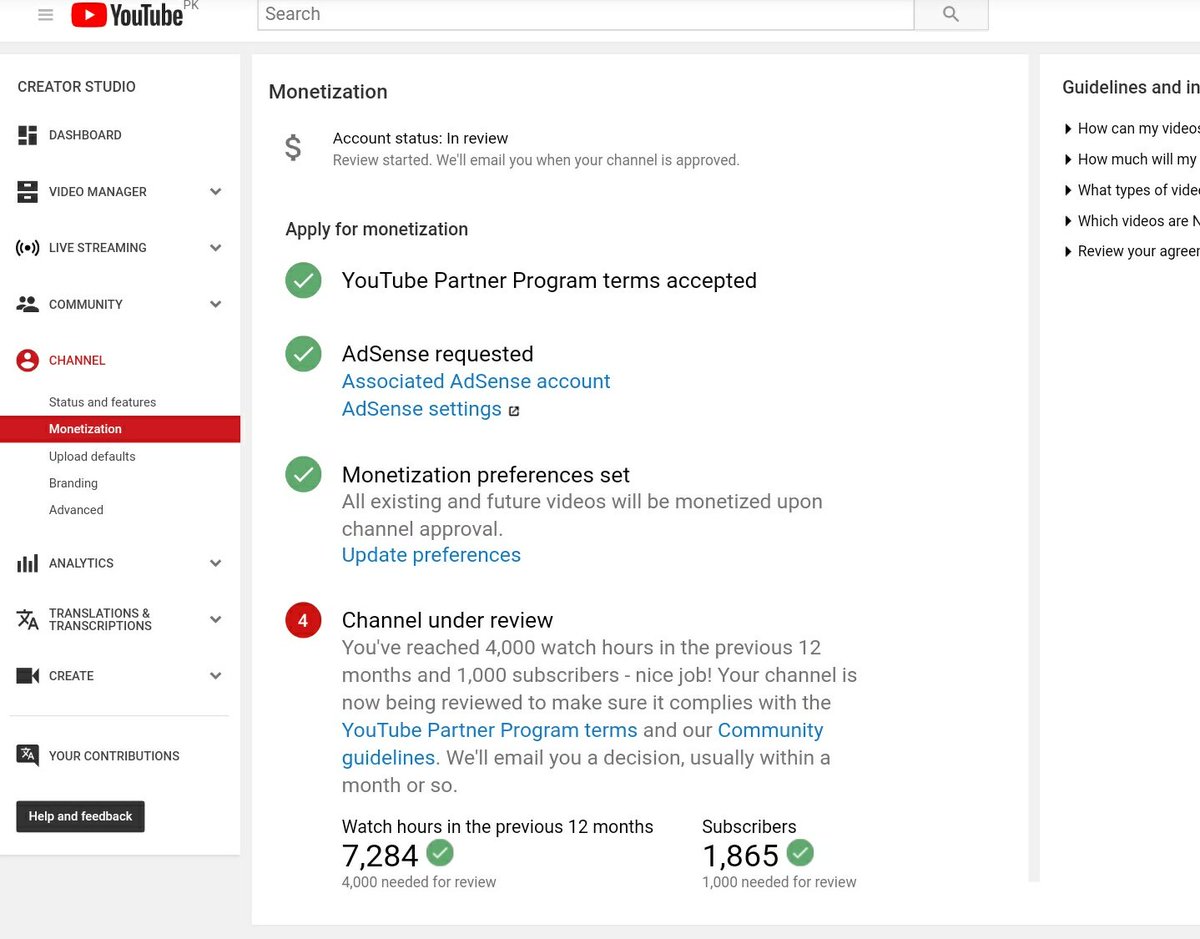Click '1,000 needed for review' text
The height and width of the screenshot is (939, 1200).
[779, 882]
